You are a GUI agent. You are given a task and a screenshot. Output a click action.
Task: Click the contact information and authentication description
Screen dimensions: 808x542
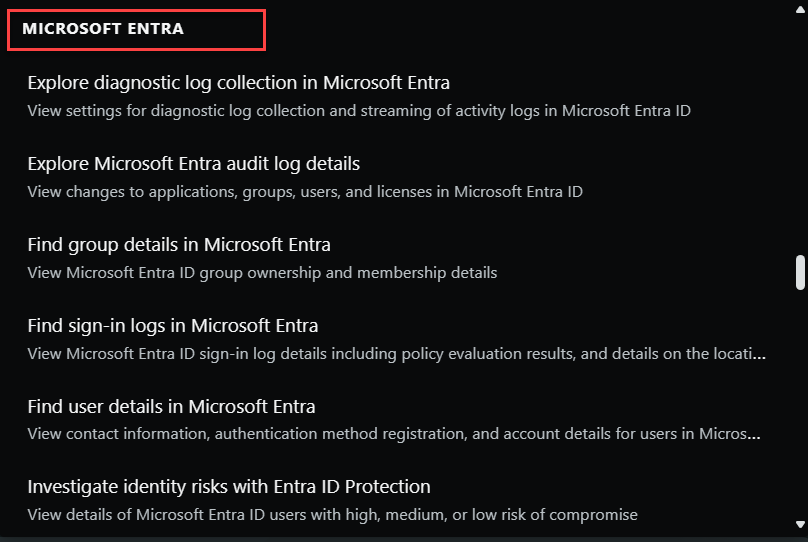coord(390,434)
